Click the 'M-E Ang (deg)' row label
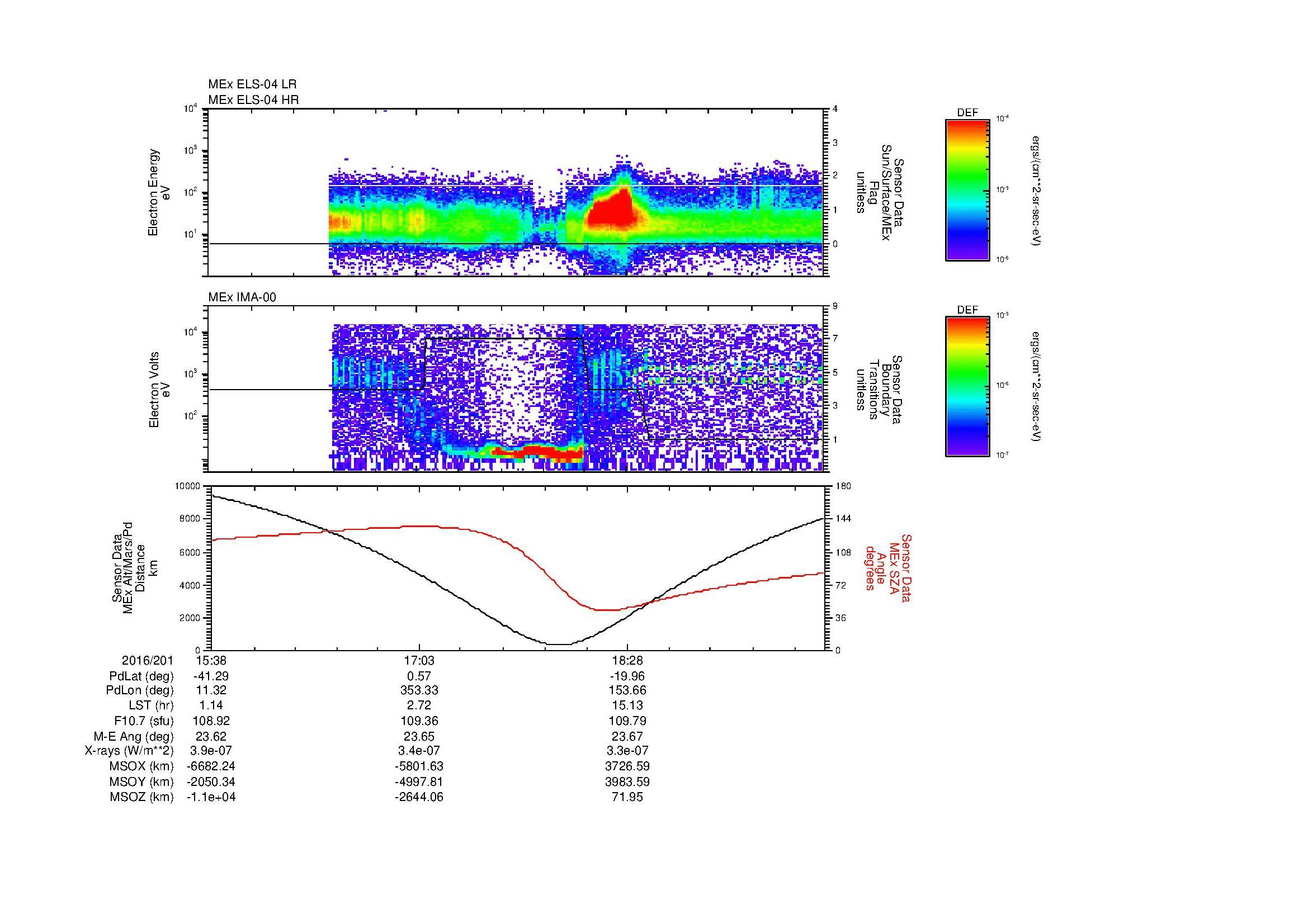 point(134,737)
